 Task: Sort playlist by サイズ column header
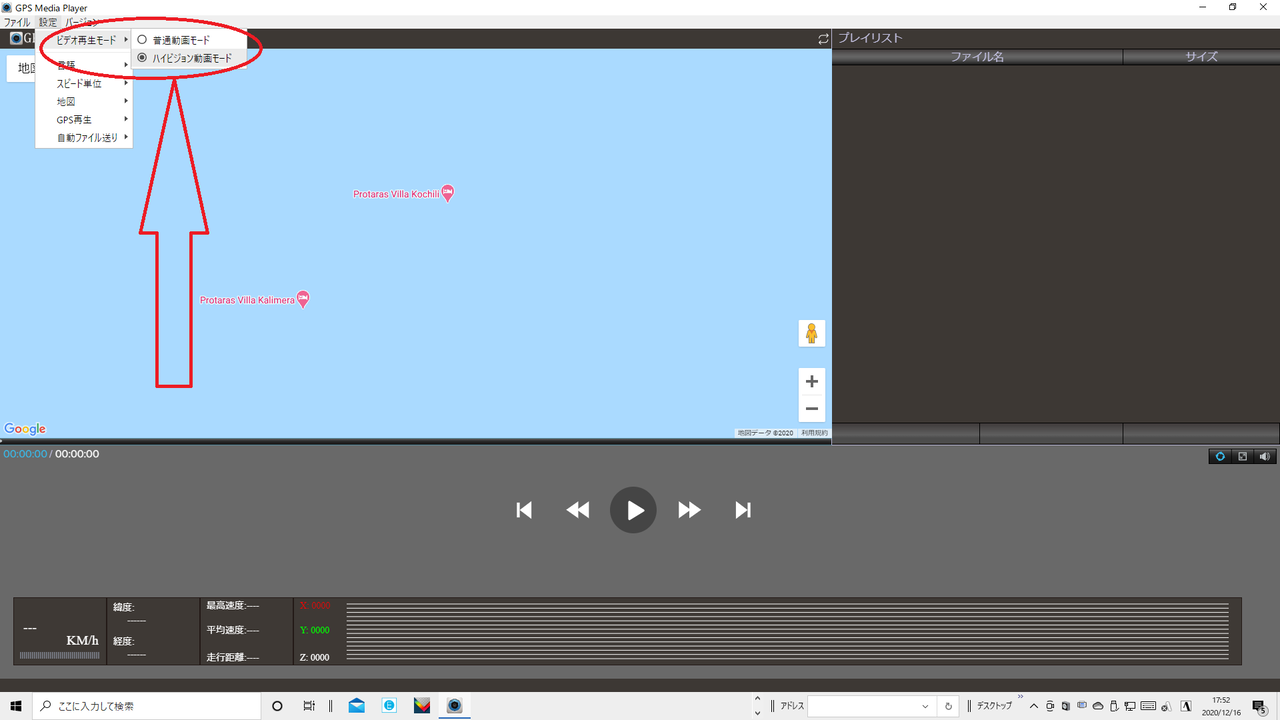(x=1201, y=57)
